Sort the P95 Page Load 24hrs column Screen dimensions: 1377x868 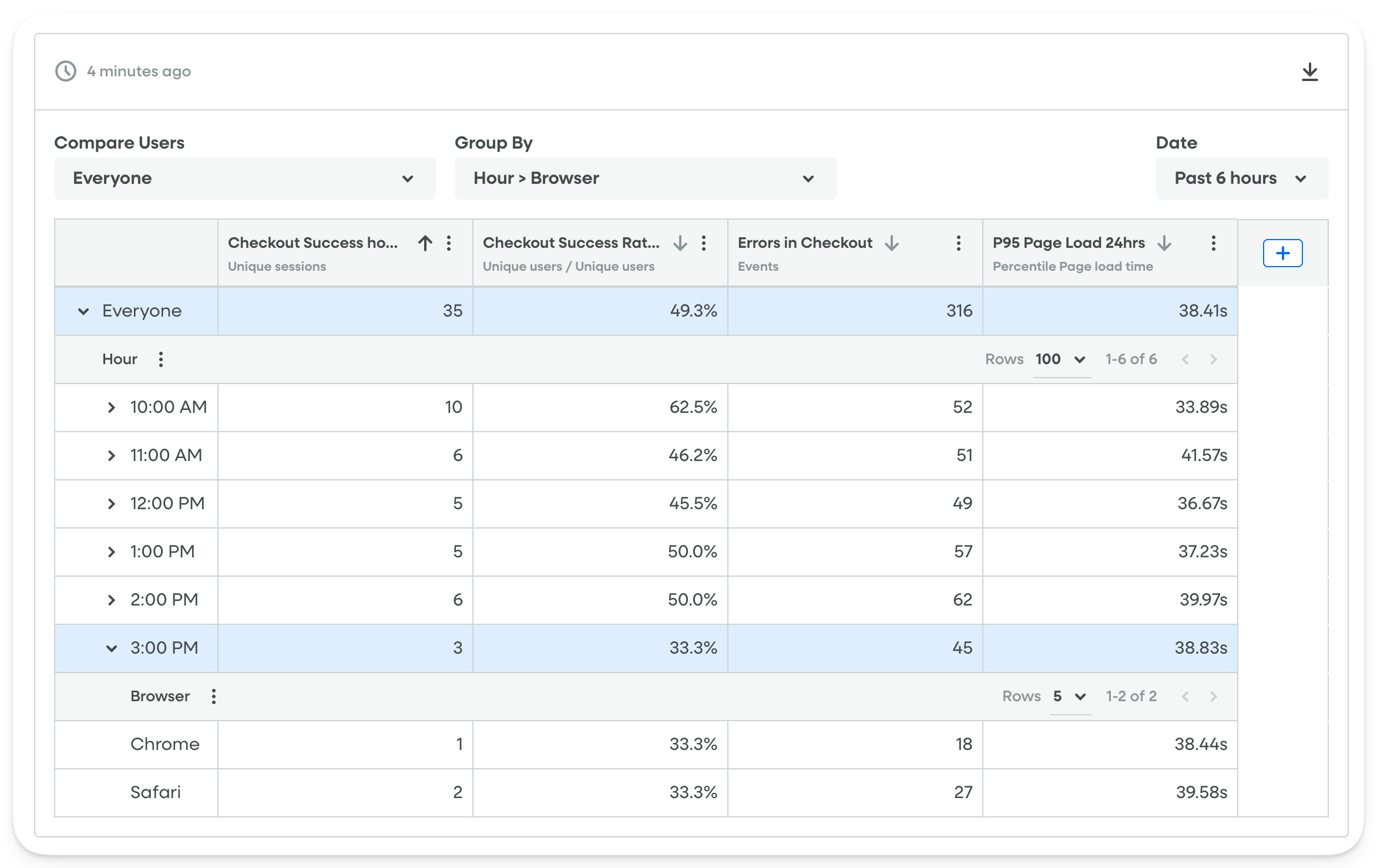pyautogui.click(x=1164, y=243)
